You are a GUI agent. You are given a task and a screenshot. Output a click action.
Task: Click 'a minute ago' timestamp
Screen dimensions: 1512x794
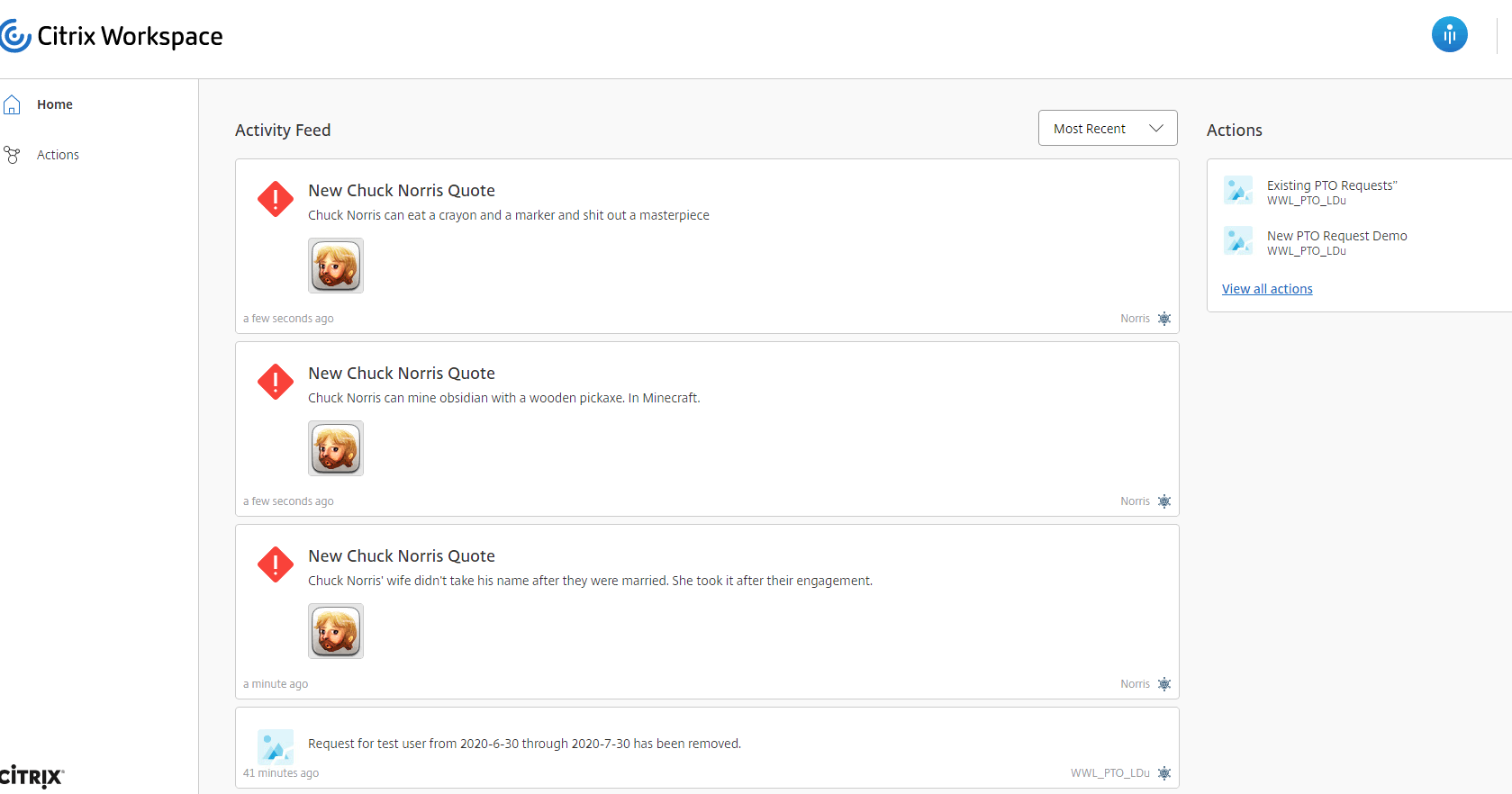[x=276, y=684]
